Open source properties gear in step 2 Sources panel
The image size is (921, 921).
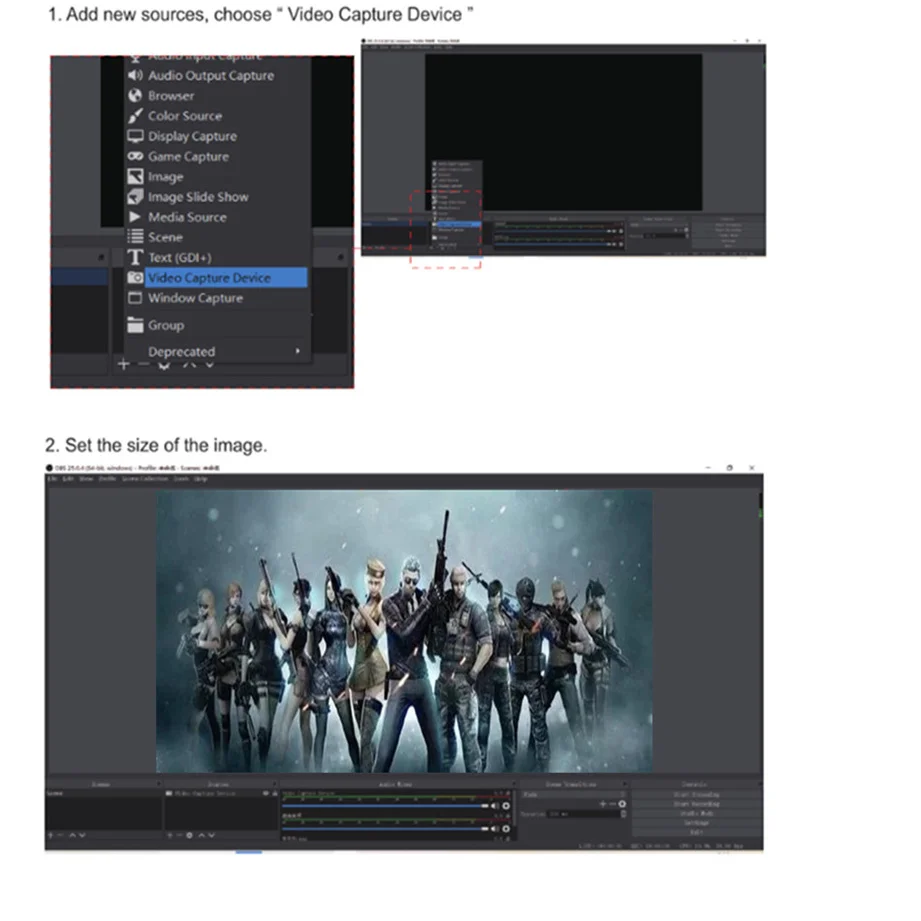point(189,835)
